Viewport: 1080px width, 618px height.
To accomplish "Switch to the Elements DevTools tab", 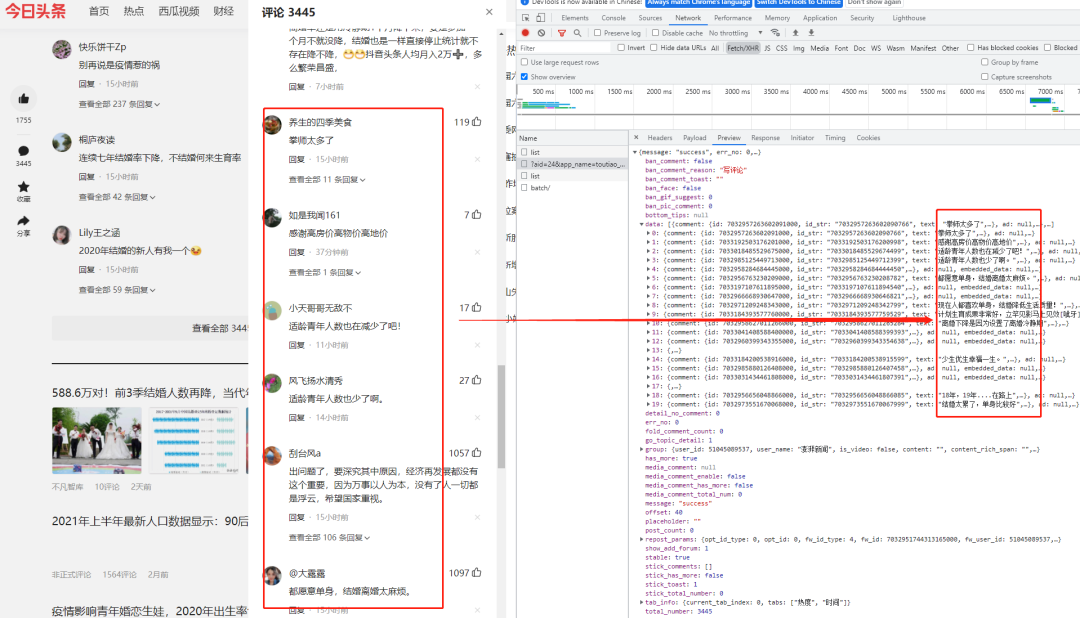I will [574, 18].
